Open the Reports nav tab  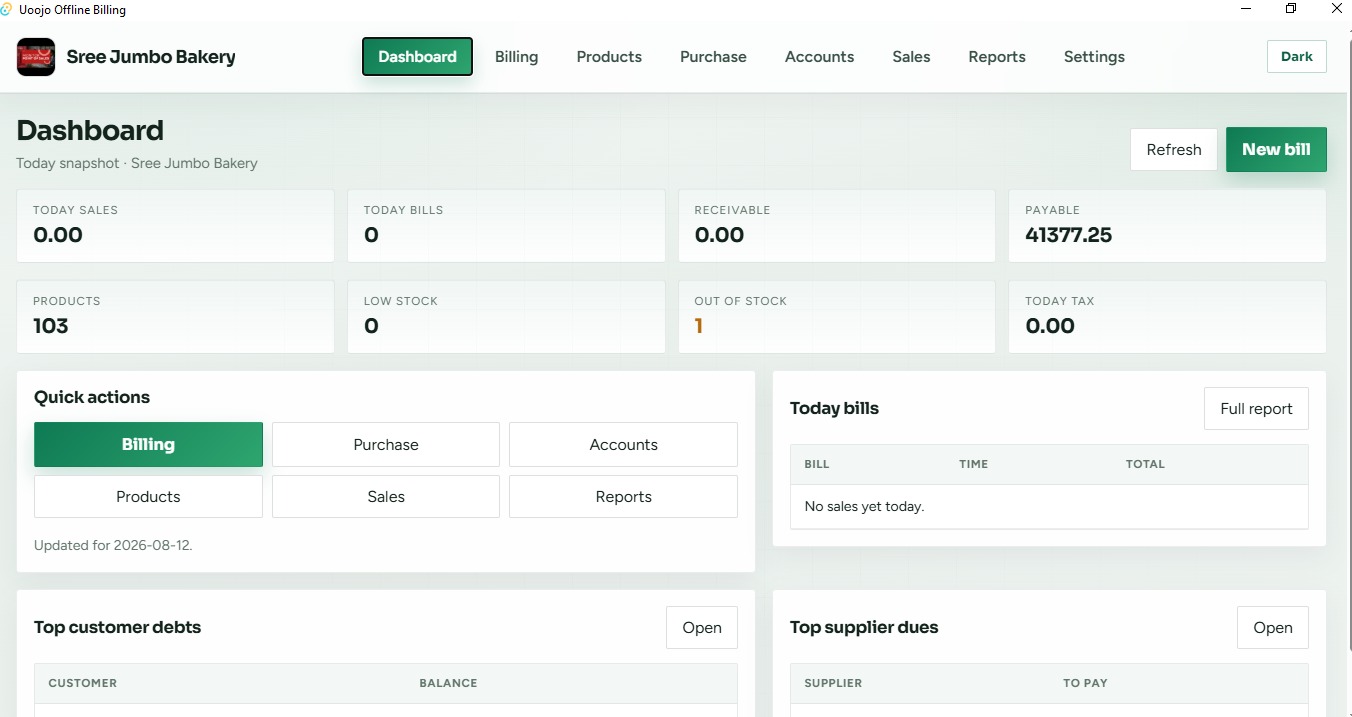[x=997, y=57]
